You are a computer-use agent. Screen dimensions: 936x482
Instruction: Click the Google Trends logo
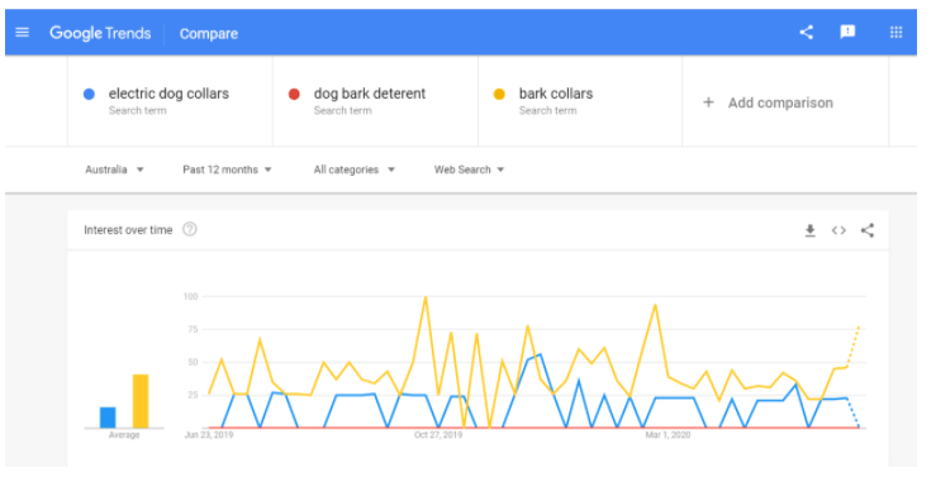(100, 33)
